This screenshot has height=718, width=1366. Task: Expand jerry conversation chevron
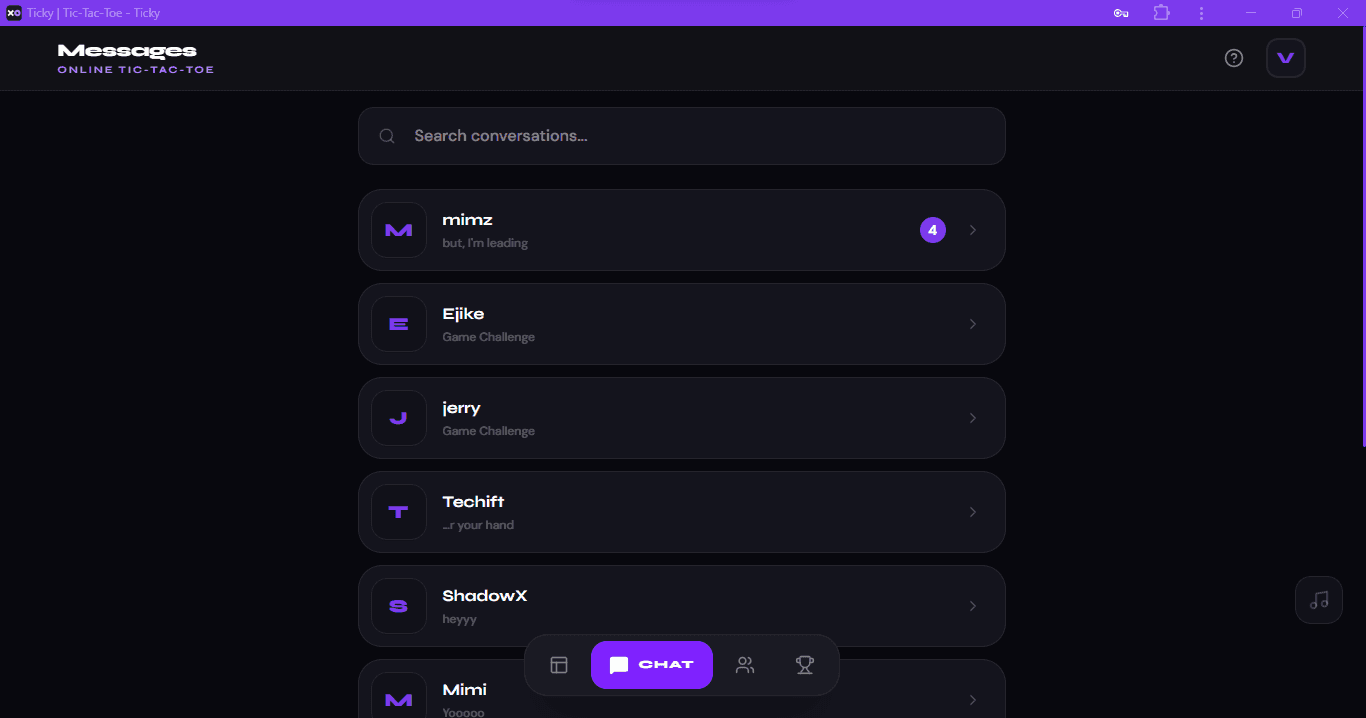(973, 418)
